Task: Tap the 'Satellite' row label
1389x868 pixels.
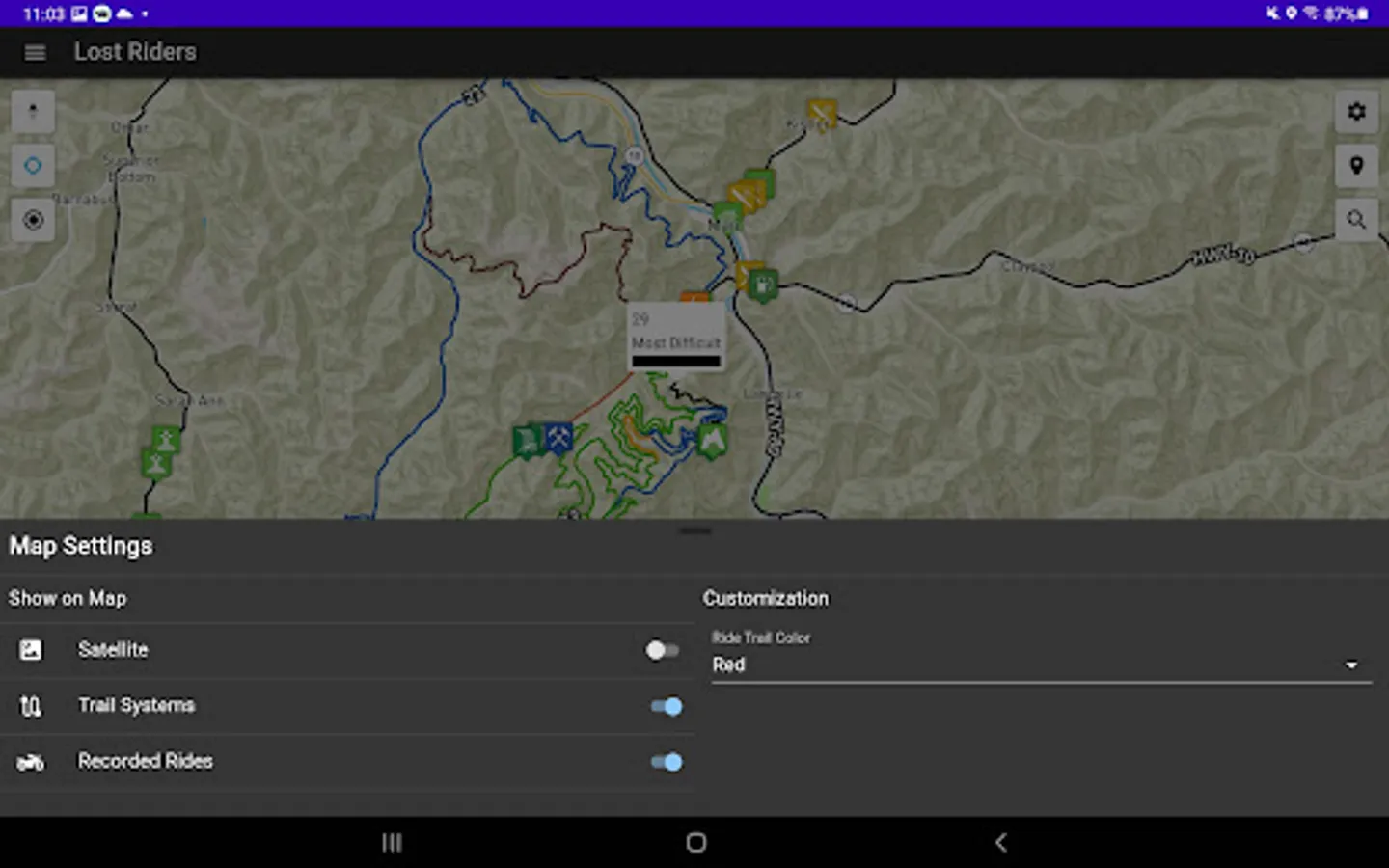Action: pos(113,650)
